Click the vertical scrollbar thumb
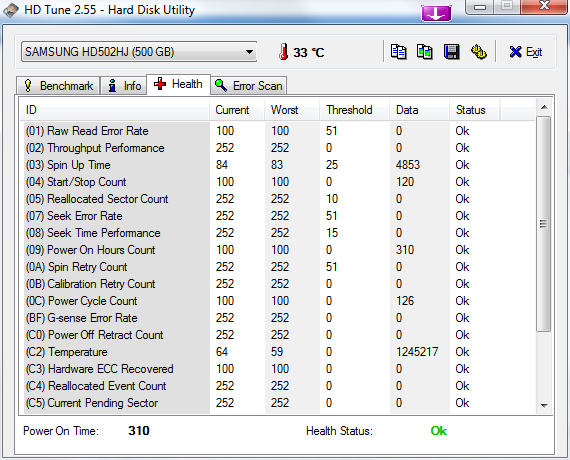Image resolution: width=570 pixels, height=460 pixels. click(x=544, y=224)
